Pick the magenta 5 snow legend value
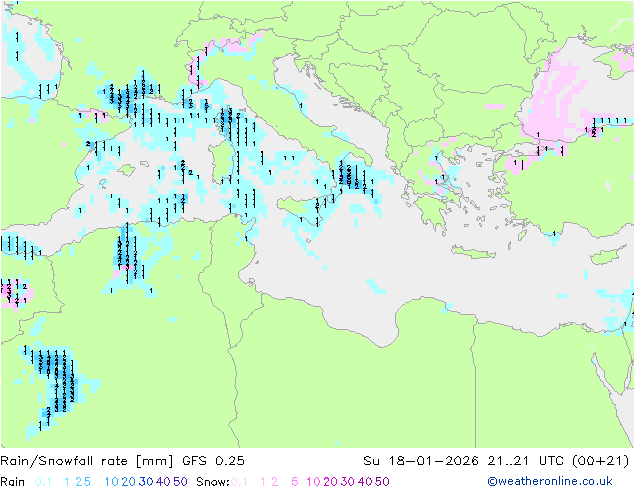This screenshot has width=634, height=490. (295, 482)
